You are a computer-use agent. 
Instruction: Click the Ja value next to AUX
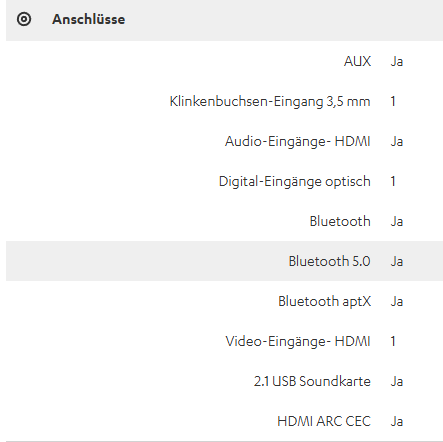[x=397, y=61]
